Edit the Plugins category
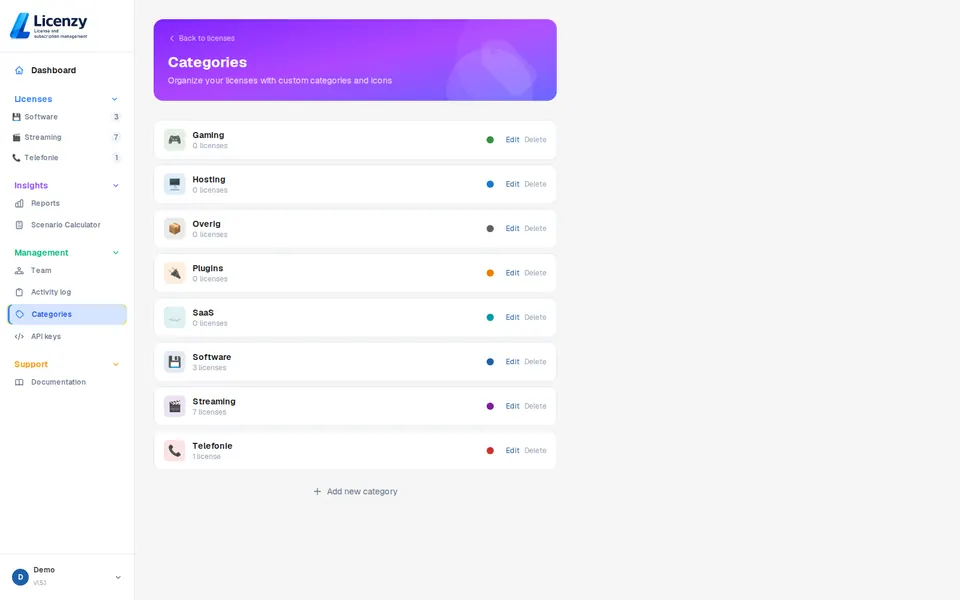960x600 pixels. pos(512,273)
